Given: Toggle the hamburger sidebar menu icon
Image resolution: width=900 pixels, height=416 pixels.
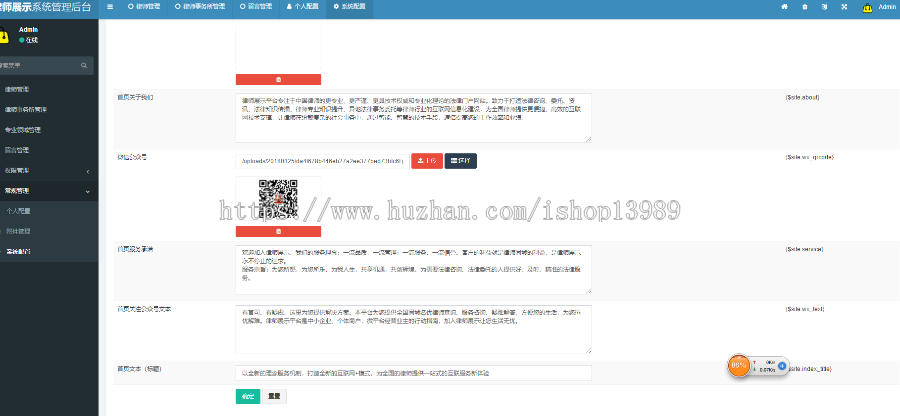Looking at the screenshot, I should (x=110, y=7).
